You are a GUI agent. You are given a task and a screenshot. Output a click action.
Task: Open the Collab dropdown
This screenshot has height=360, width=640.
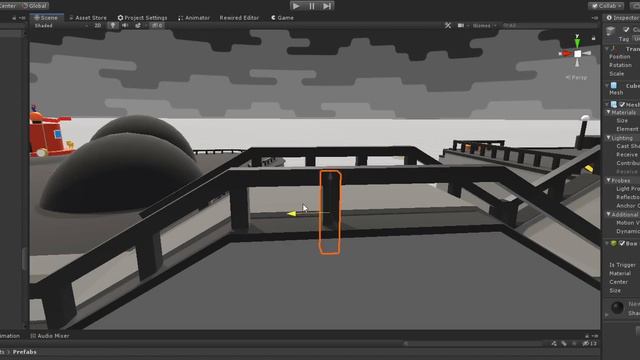(606, 6)
